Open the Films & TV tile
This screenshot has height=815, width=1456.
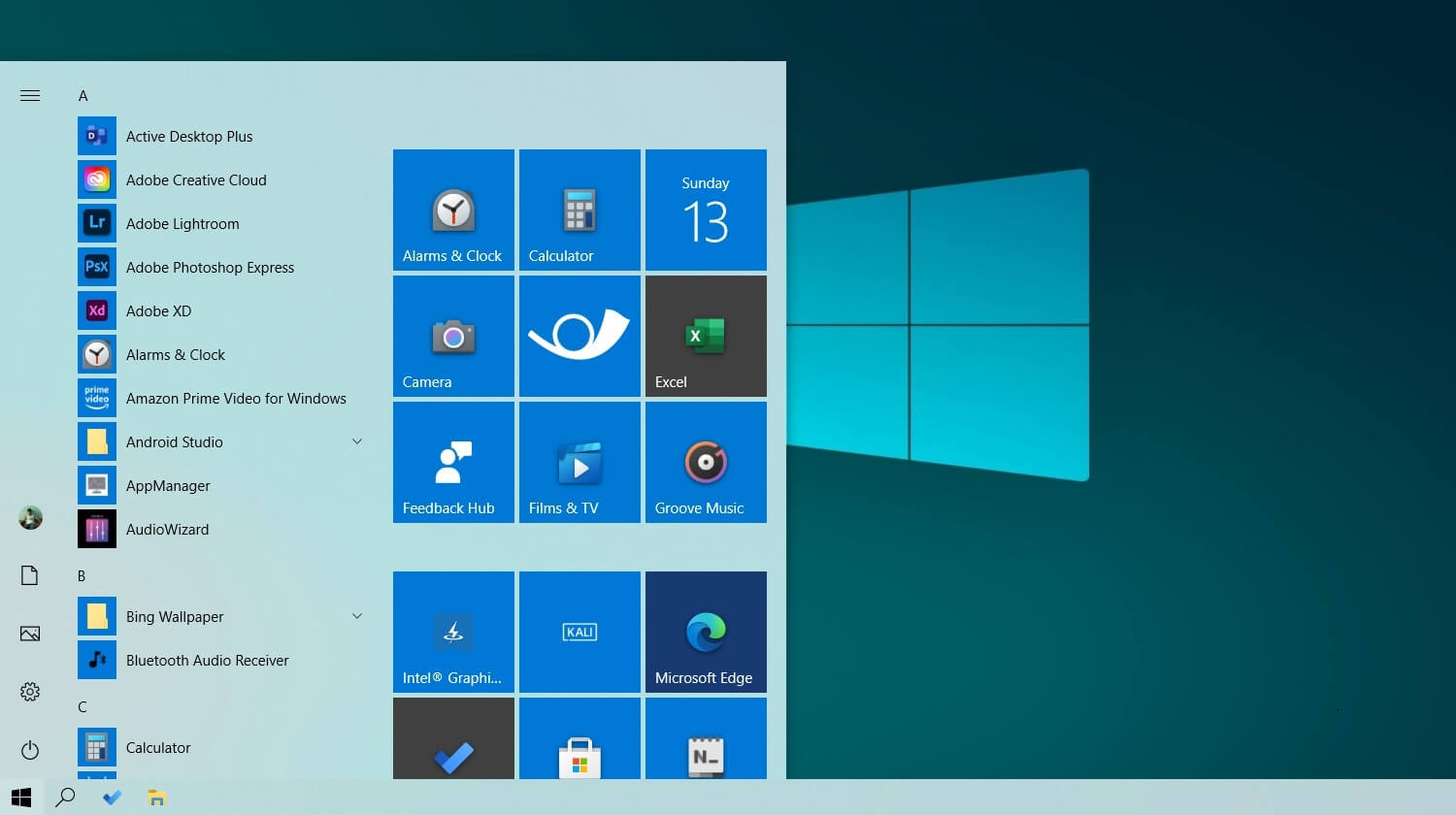(x=579, y=462)
